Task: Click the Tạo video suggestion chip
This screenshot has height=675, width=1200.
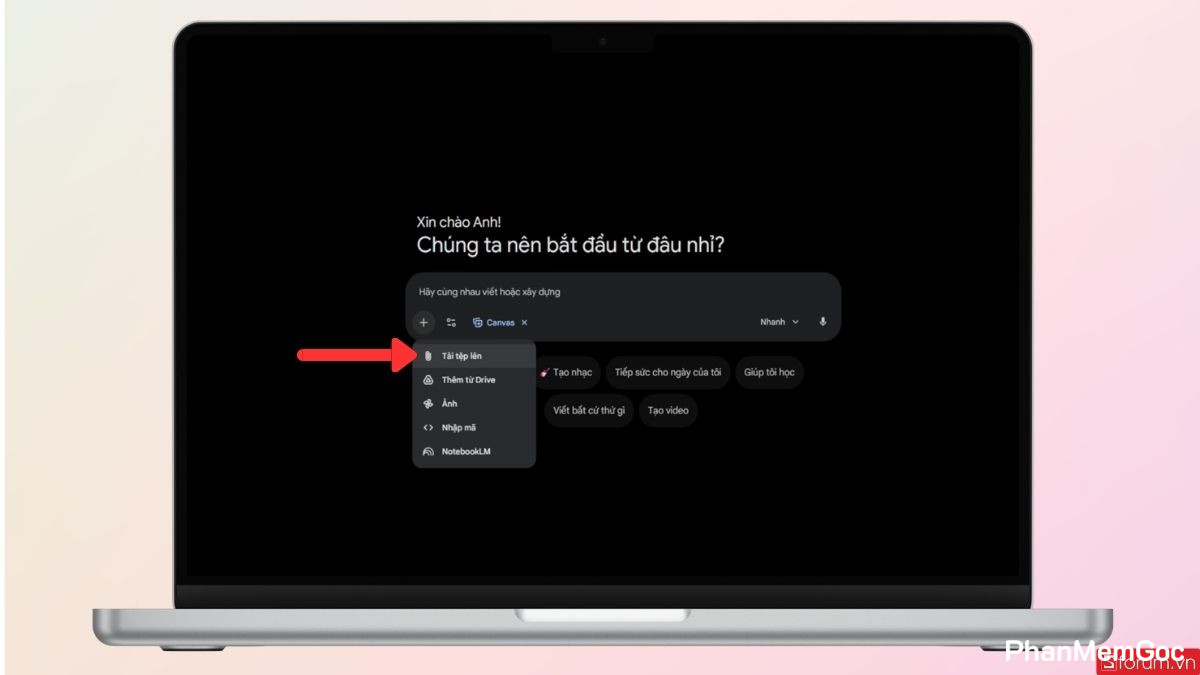Action: click(668, 410)
